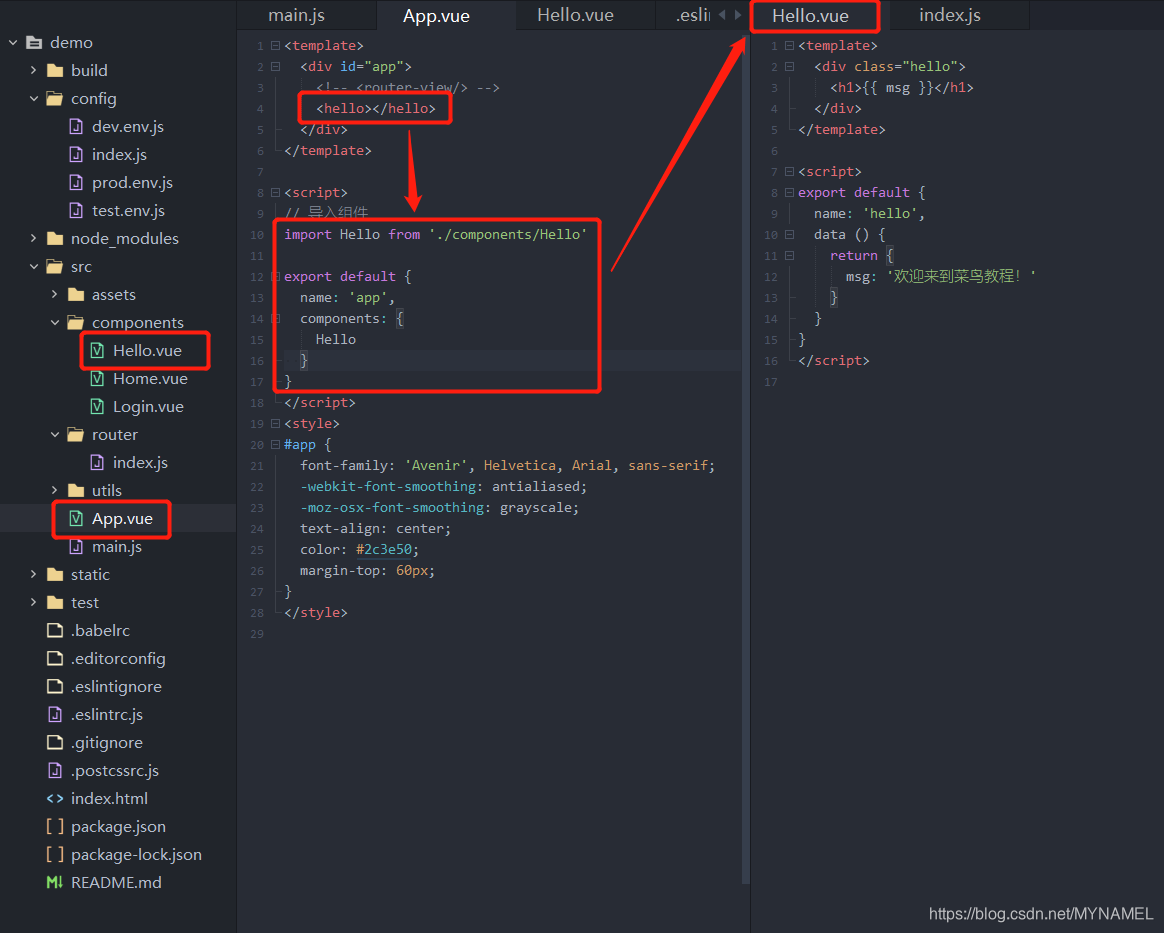Viewport: 1164px width, 933px height.
Task: Click the .postcssrc.js file icon
Action: tap(55, 770)
